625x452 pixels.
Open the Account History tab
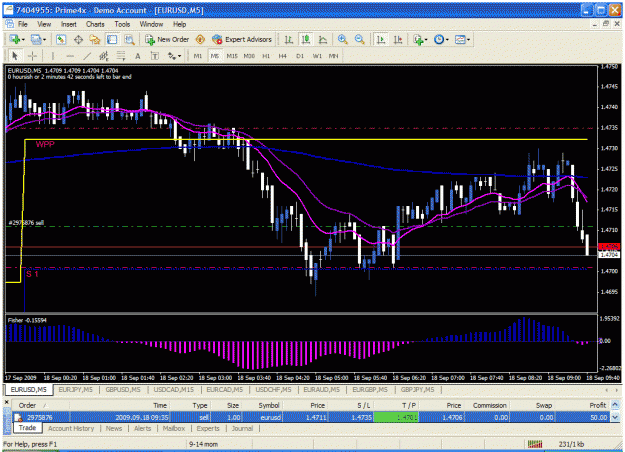(71, 428)
